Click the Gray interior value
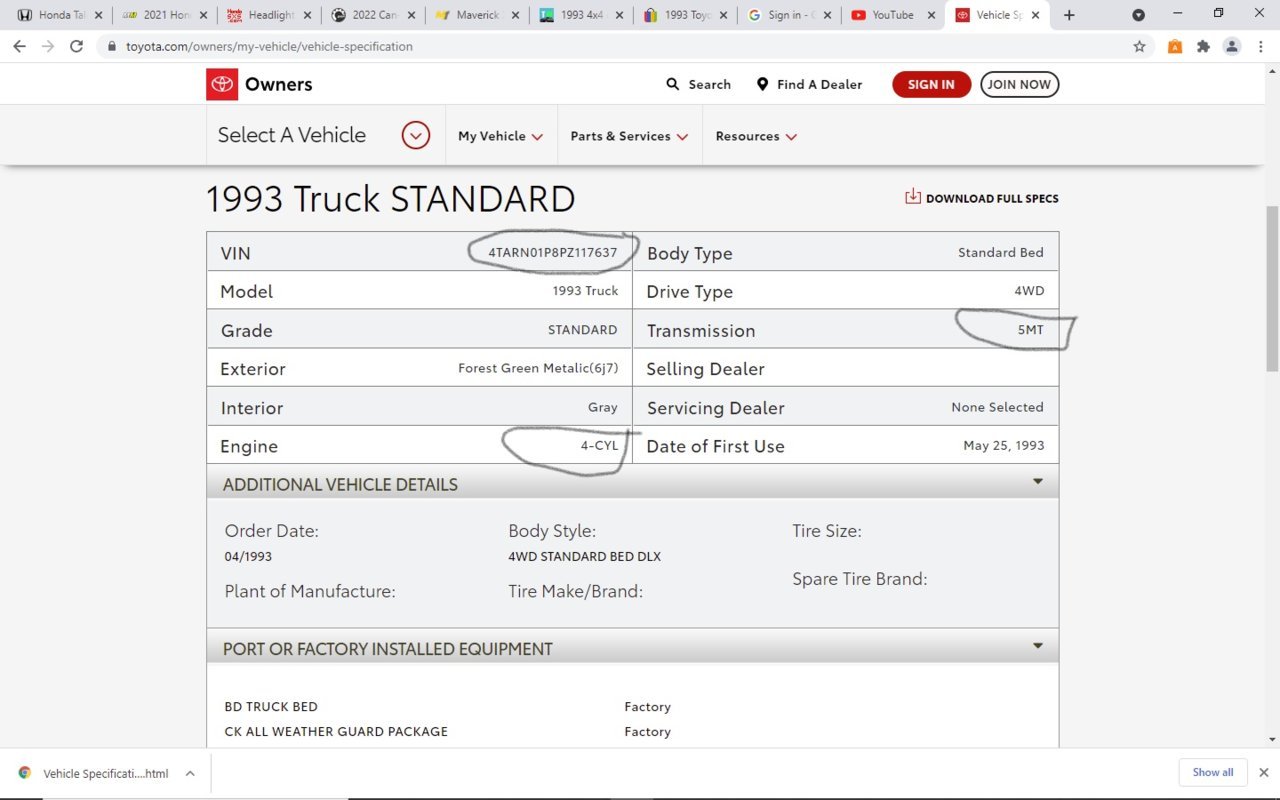Viewport: 1280px width, 800px height. (603, 407)
